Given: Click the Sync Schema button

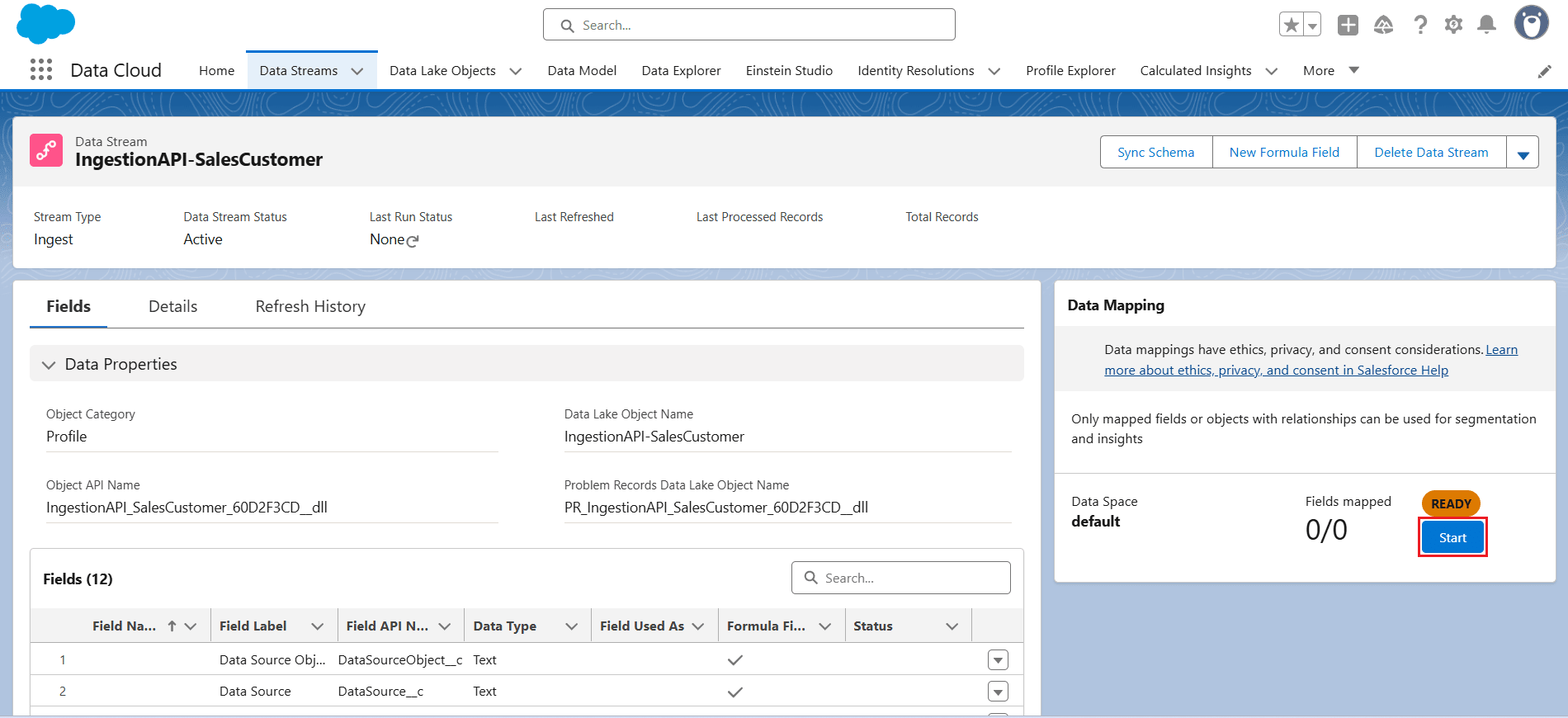Looking at the screenshot, I should (x=1155, y=152).
